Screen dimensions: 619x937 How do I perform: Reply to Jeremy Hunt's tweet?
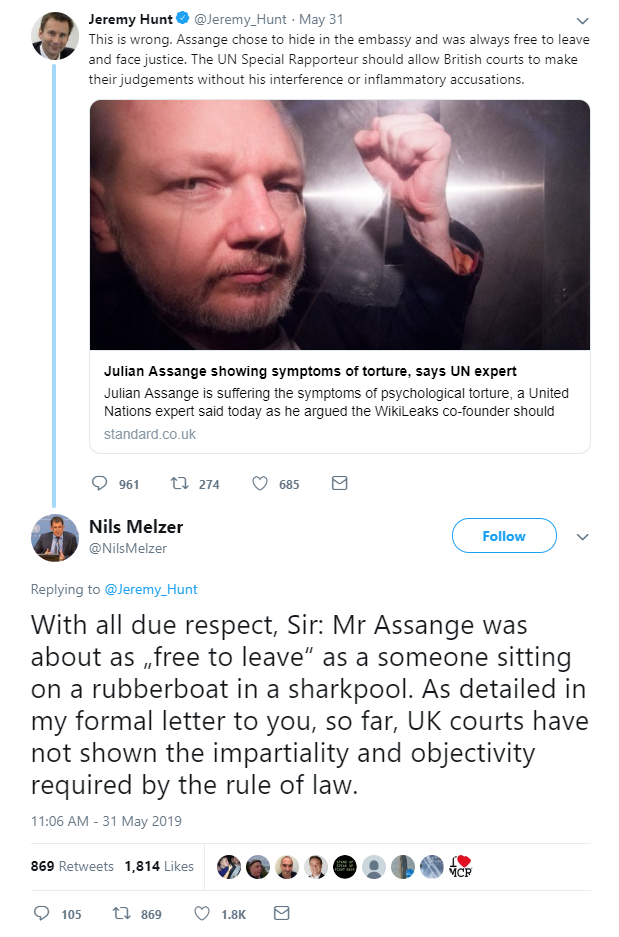click(x=99, y=484)
